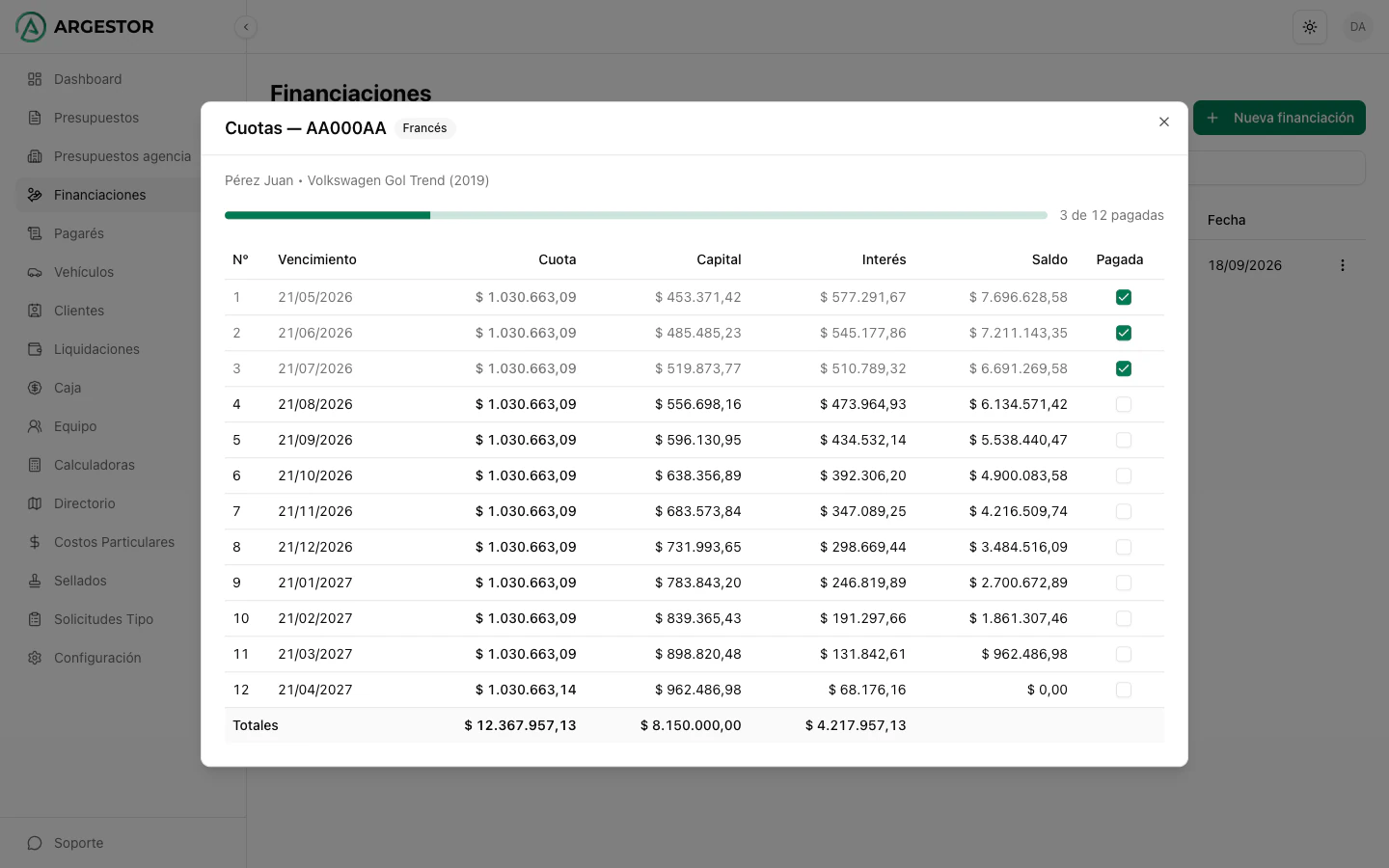This screenshot has width=1389, height=868.
Task: Open Vehículos using its car icon
Action: [35, 272]
